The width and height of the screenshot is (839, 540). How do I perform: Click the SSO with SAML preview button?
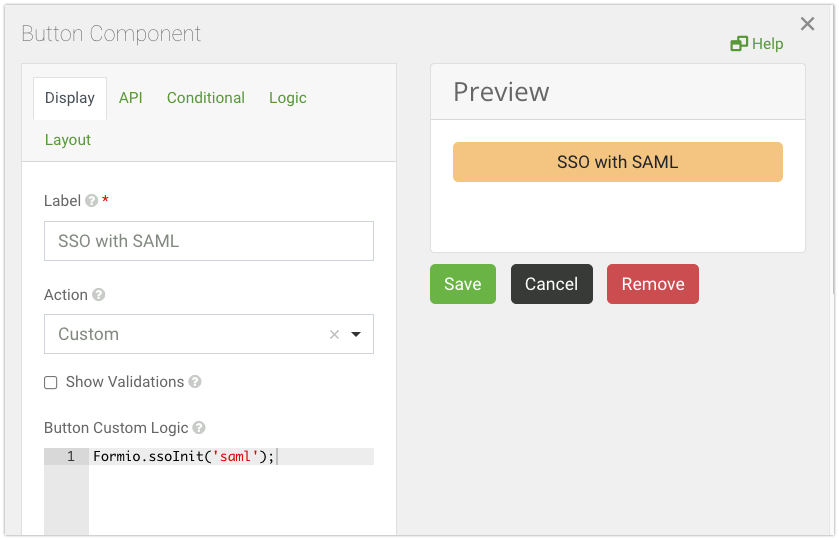pyautogui.click(x=618, y=162)
